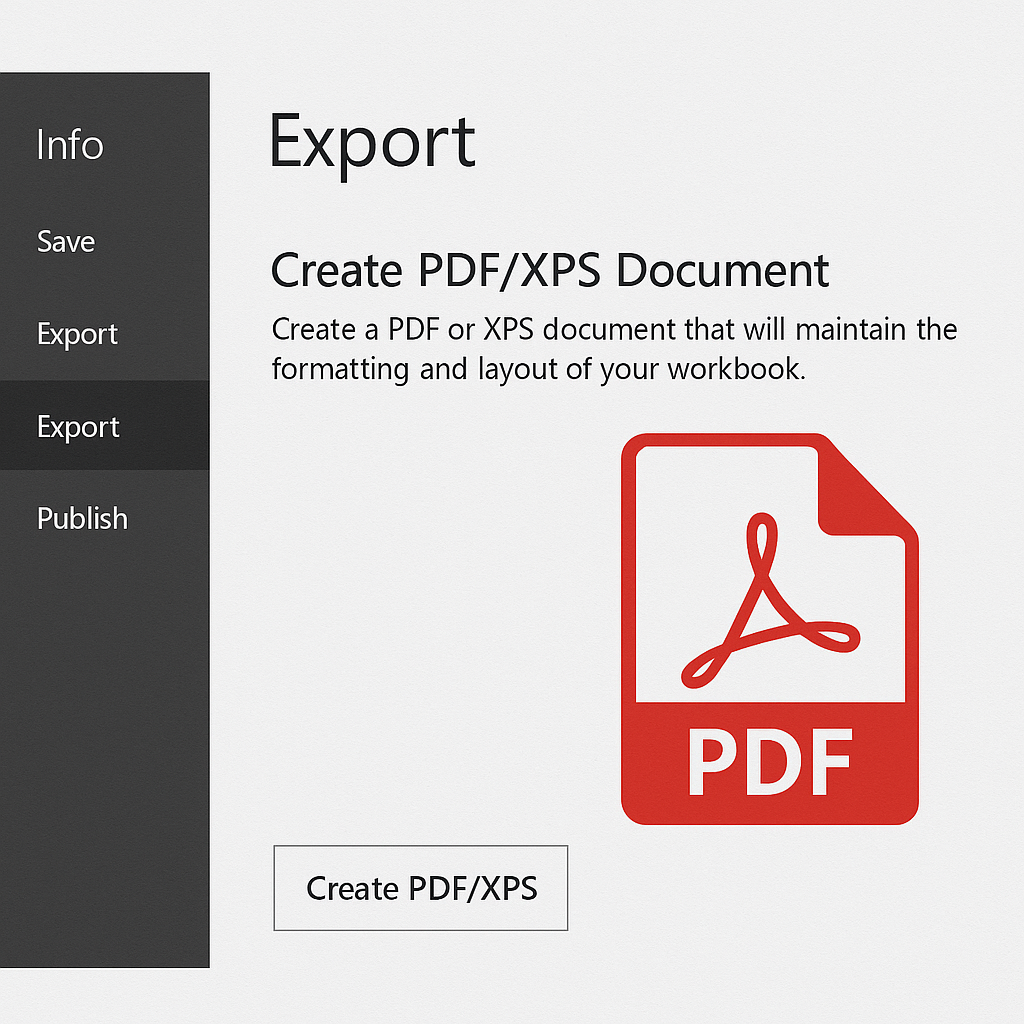Open the Publish sidebar entry
Image resolution: width=1024 pixels, height=1024 pixels.
click(82, 518)
